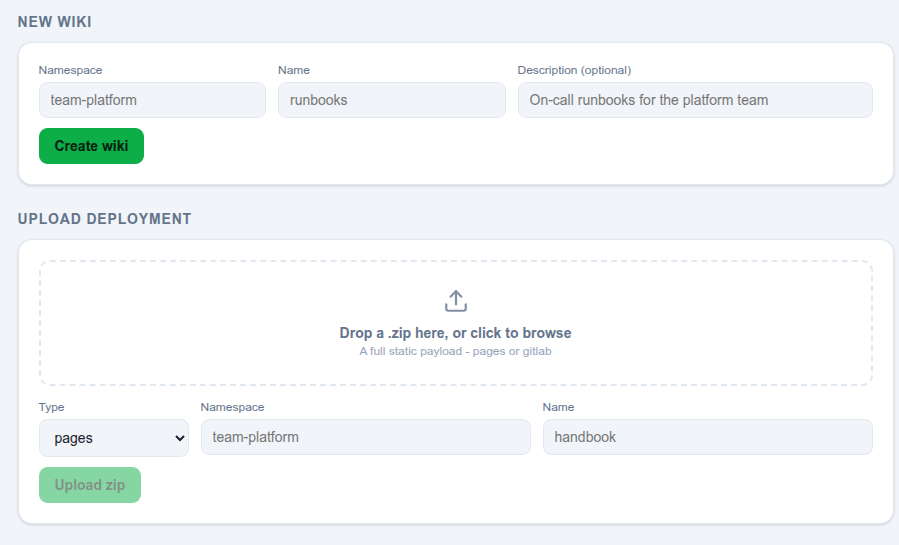Click the UPLOAD DEPLOYMENT heading

tap(104, 219)
